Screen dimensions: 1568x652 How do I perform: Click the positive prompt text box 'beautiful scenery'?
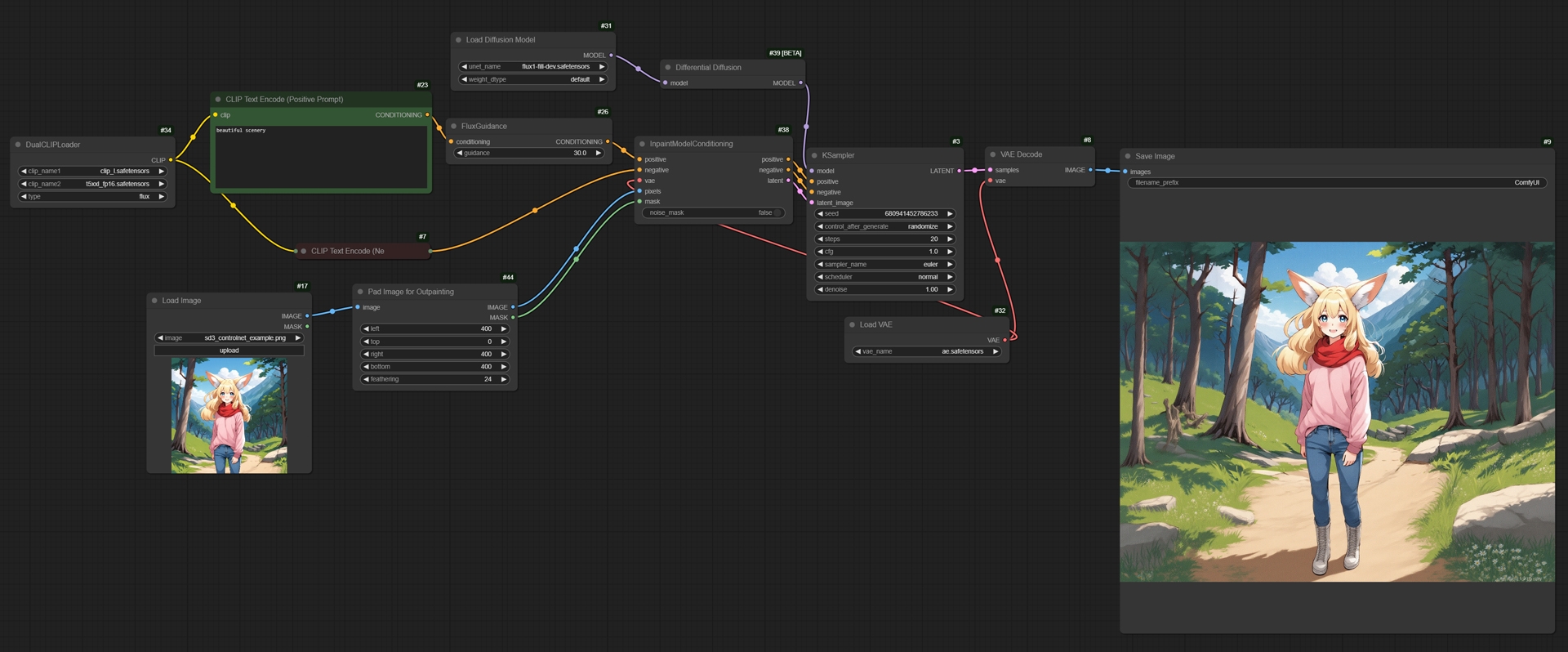click(321, 157)
